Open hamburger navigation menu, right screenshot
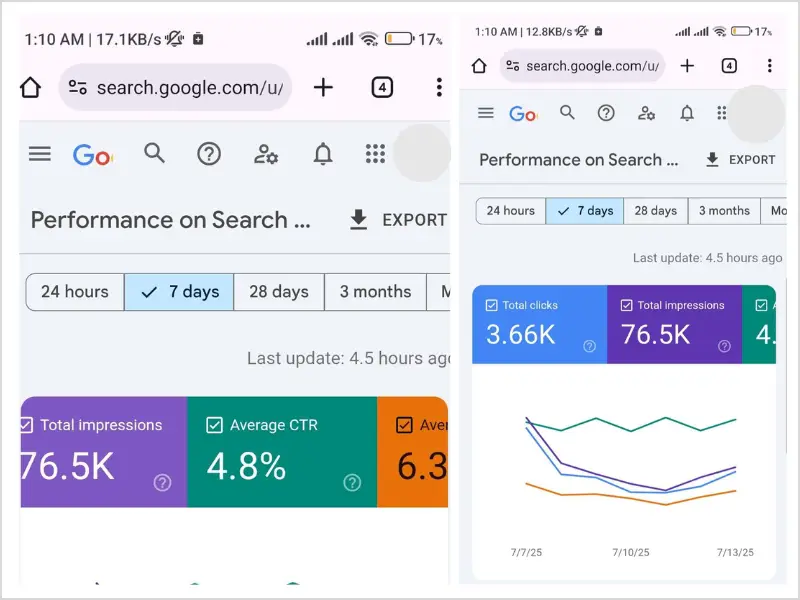Image resolution: width=800 pixels, height=600 pixels. click(x=486, y=113)
